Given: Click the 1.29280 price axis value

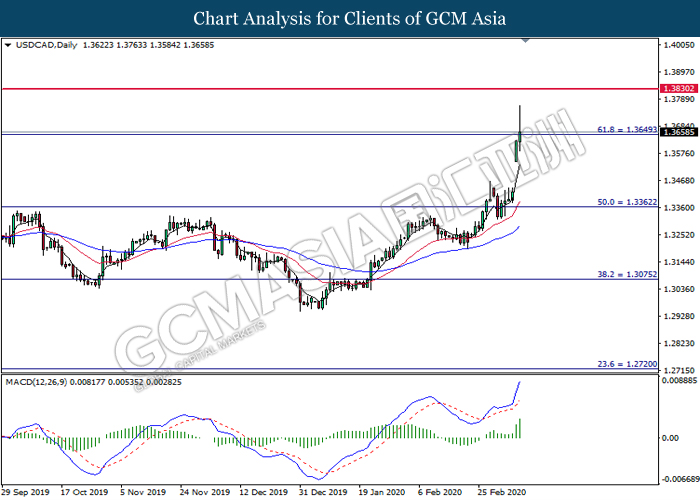Looking at the screenshot, I should (x=679, y=317).
